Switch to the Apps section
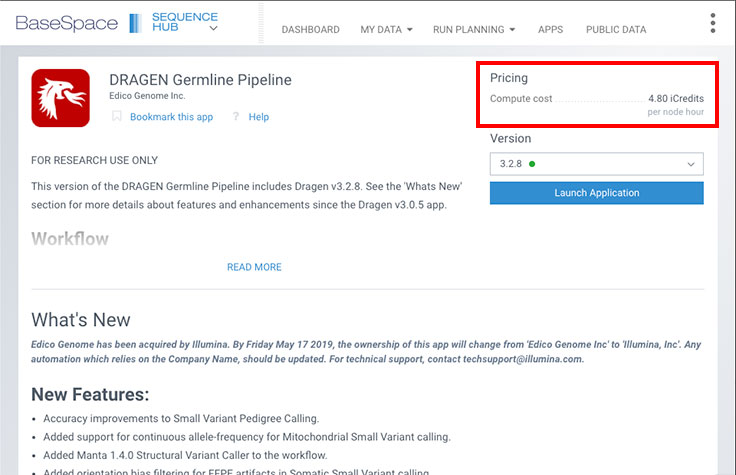This screenshot has height=475, width=736. coord(550,30)
